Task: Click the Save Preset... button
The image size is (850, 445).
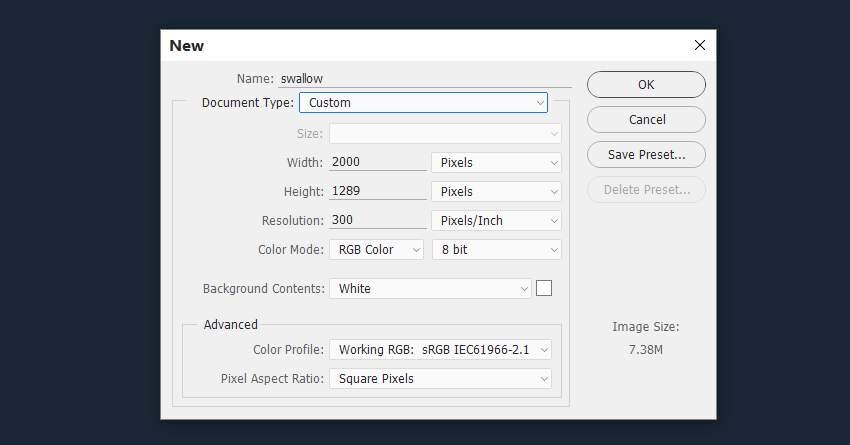Action: tap(646, 155)
